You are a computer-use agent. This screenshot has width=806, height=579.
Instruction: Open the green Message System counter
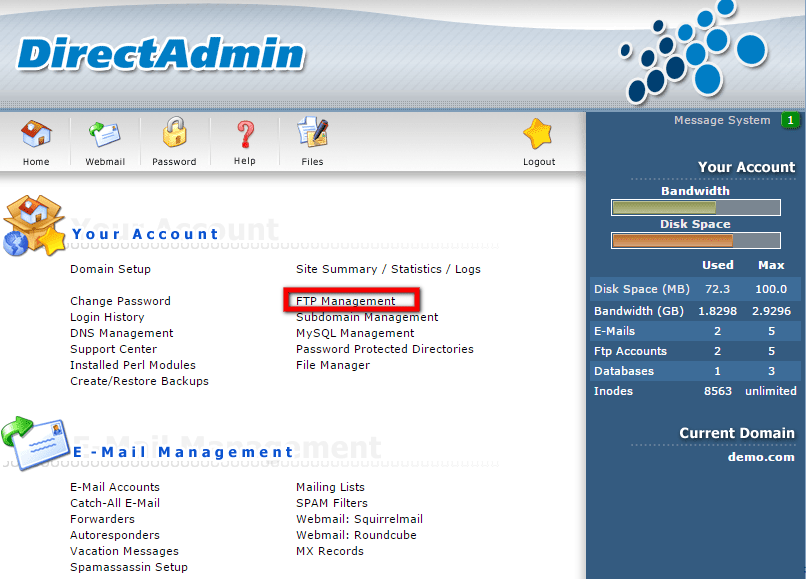point(791,120)
